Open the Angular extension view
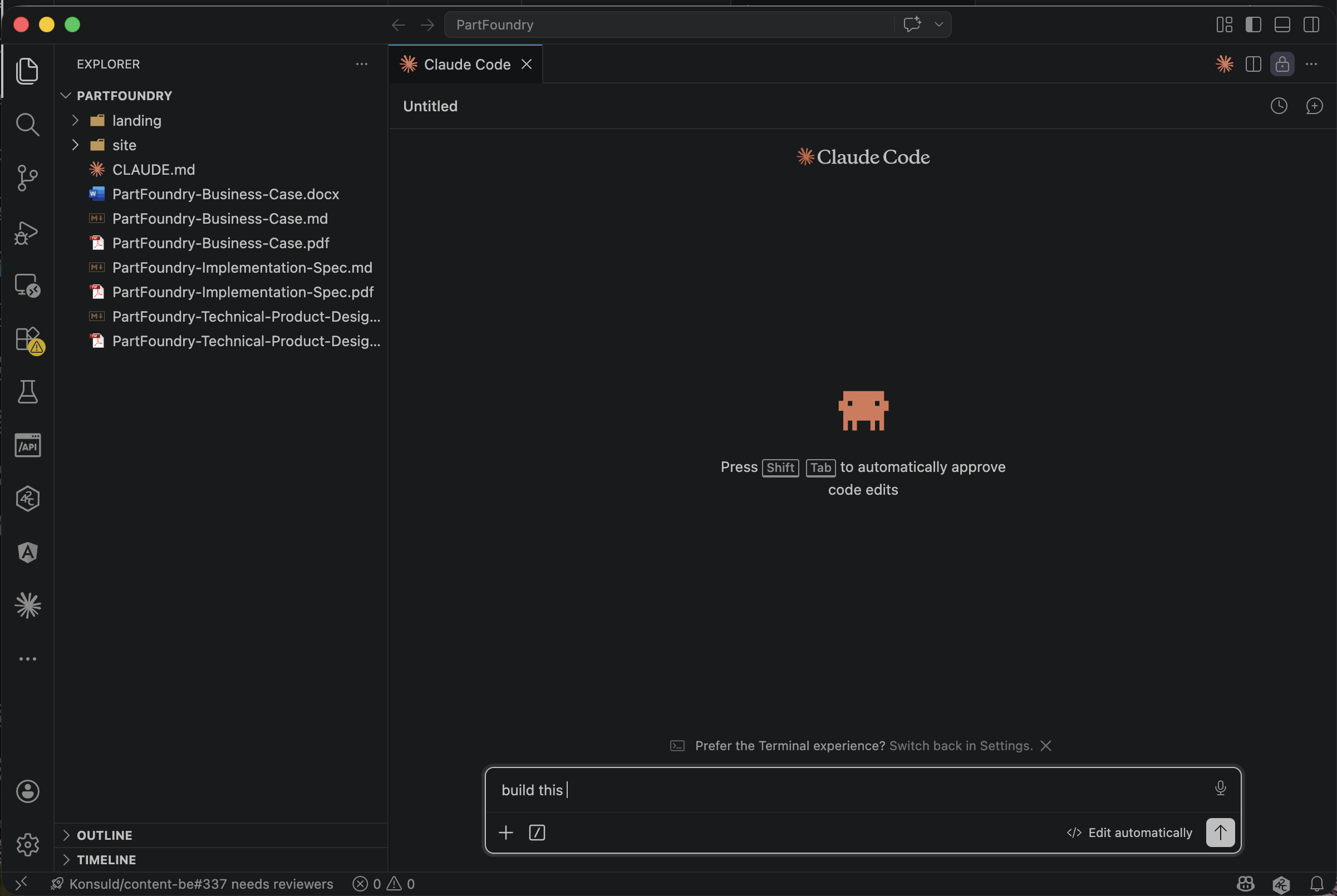This screenshot has height=896, width=1337. tap(27, 552)
